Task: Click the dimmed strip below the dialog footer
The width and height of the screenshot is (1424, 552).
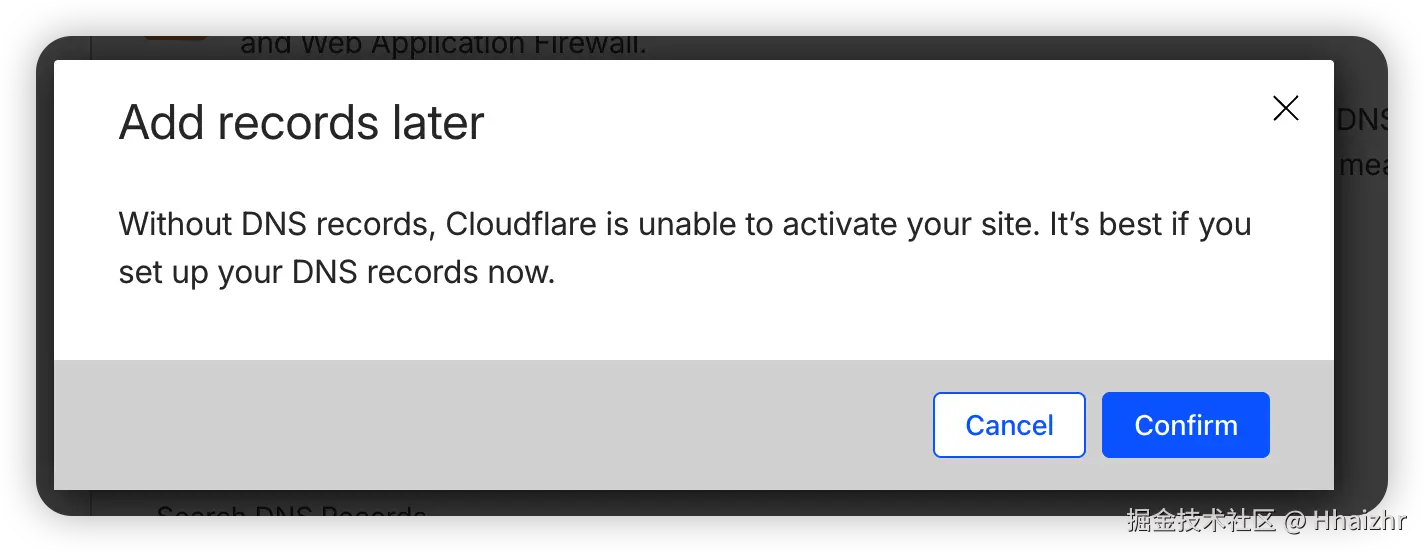Action: point(700,502)
